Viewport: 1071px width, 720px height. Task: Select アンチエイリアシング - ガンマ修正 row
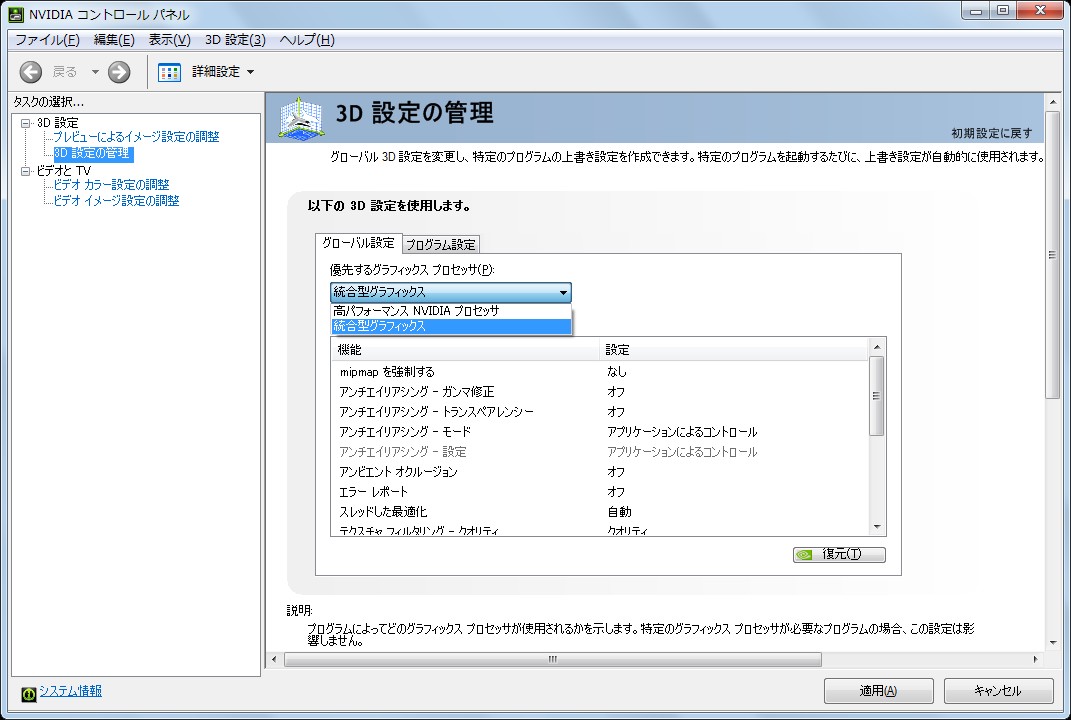(x=599, y=391)
